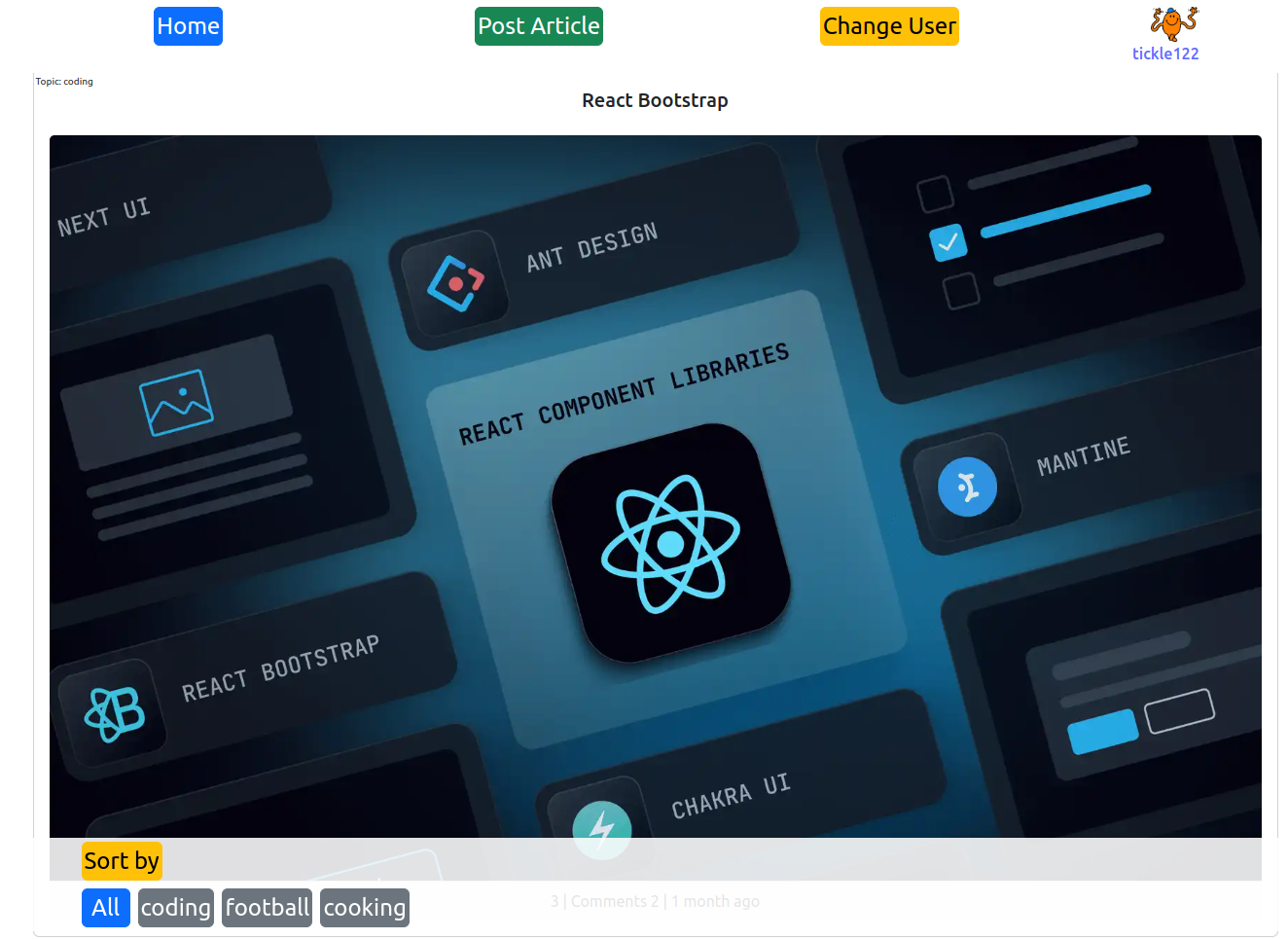The height and width of the screenshot is (939, 1288).
Task: Go to the Home page button
Action: click(188, 26)
